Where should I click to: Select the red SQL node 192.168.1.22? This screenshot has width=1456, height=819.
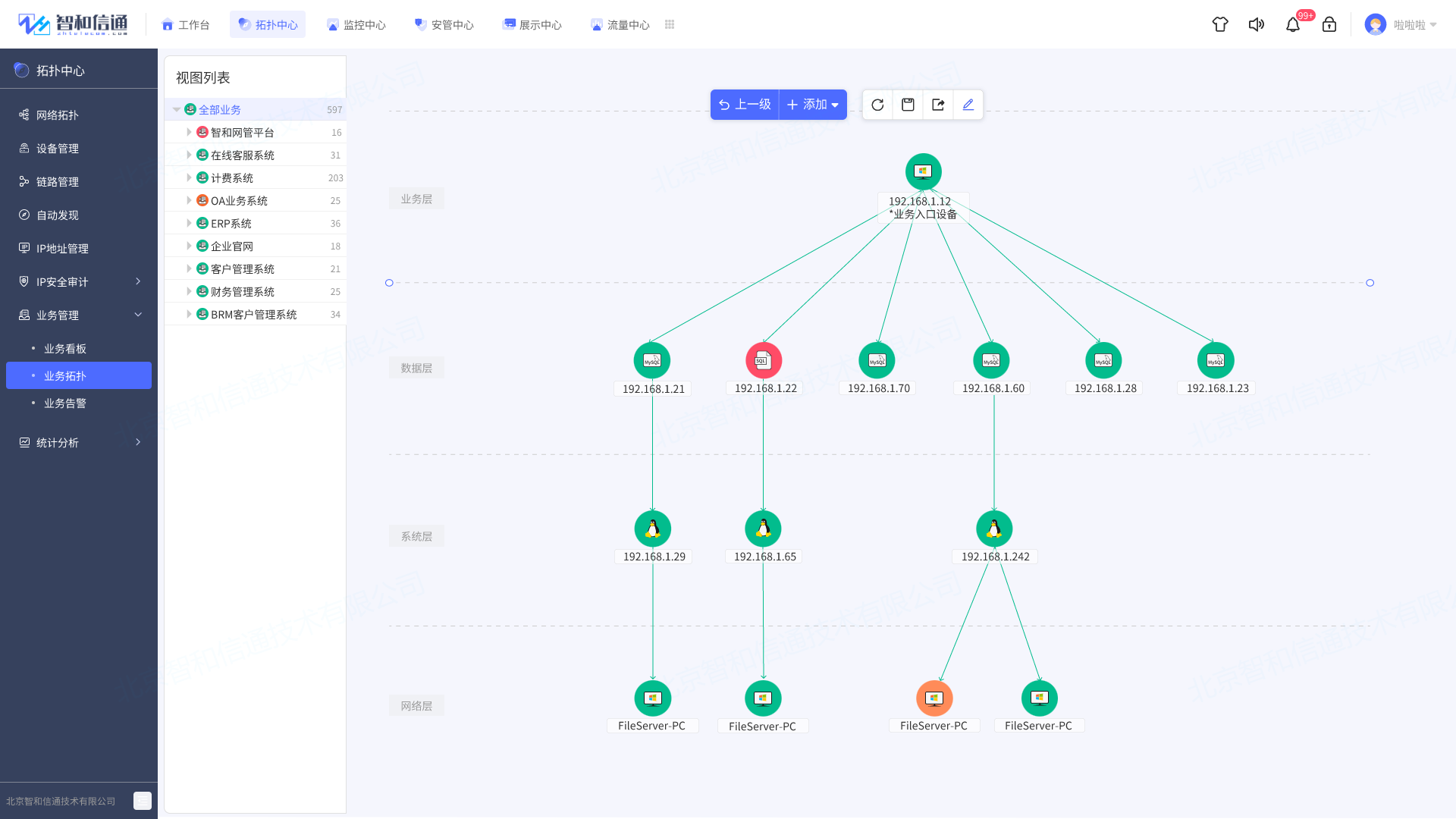pos(764,360)
